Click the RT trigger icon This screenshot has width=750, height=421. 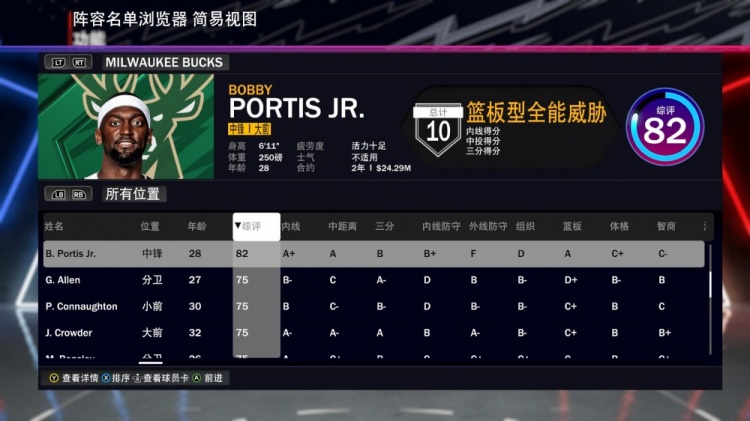79,63
